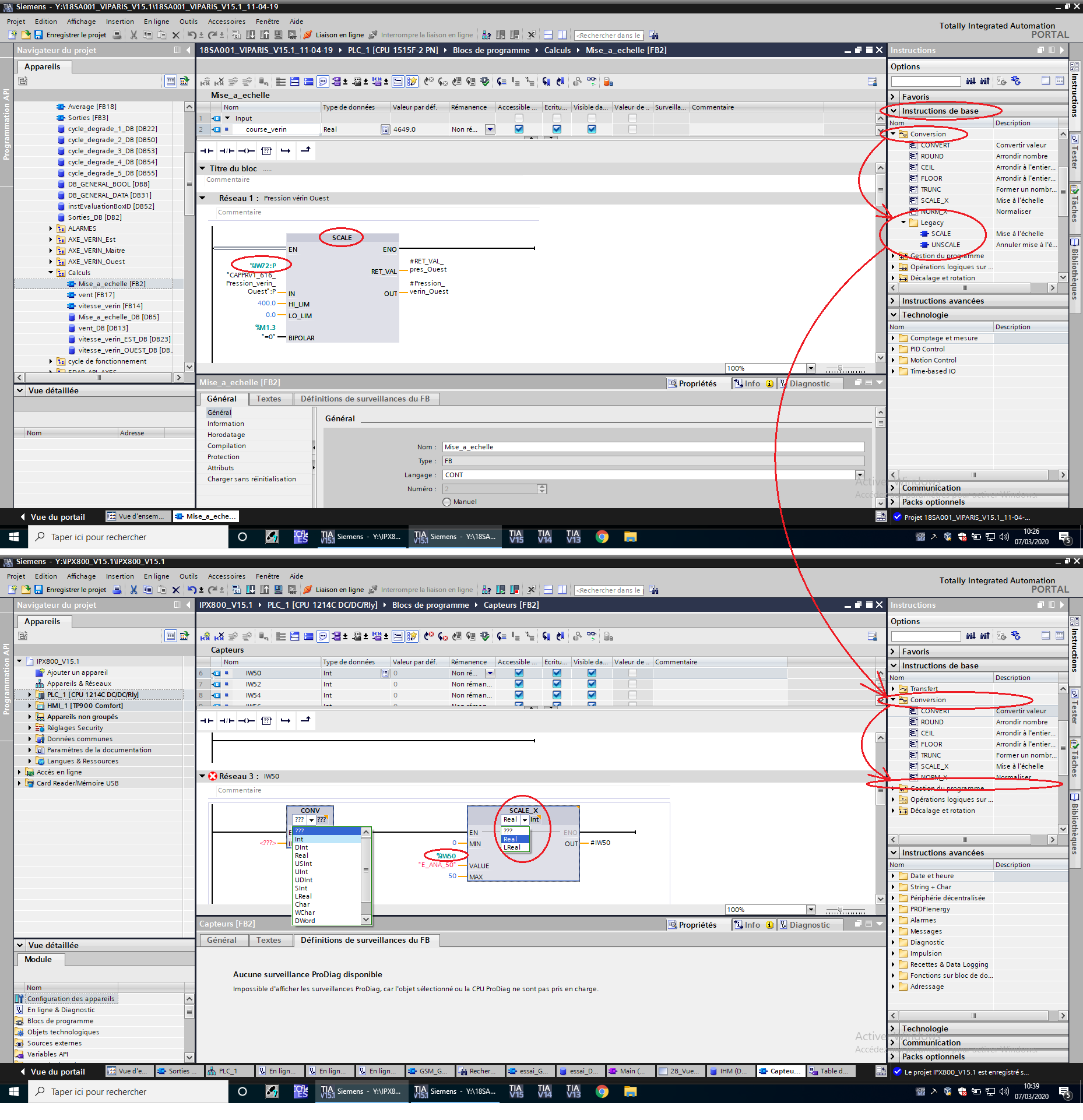Insert a normally open contact in Mise_a_echelle editor
The width and height of the screenshot is (1083, 1120).
coord(207,151)
